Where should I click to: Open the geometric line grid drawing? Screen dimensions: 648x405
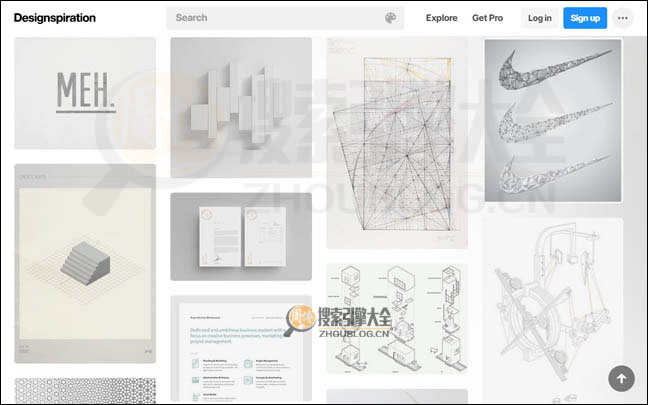coord(397,143)
